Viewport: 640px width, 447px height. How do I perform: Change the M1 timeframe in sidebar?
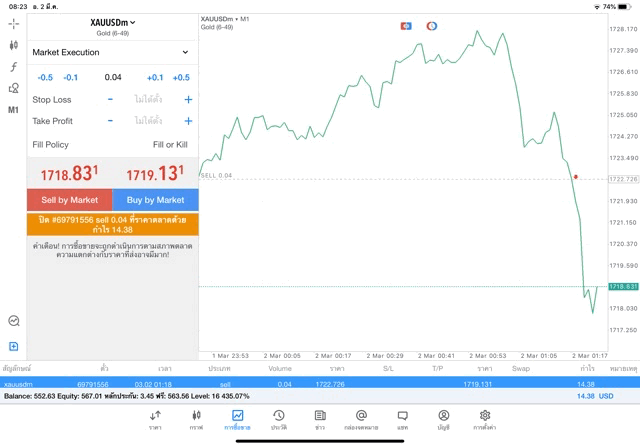click(x=13, y=110)
